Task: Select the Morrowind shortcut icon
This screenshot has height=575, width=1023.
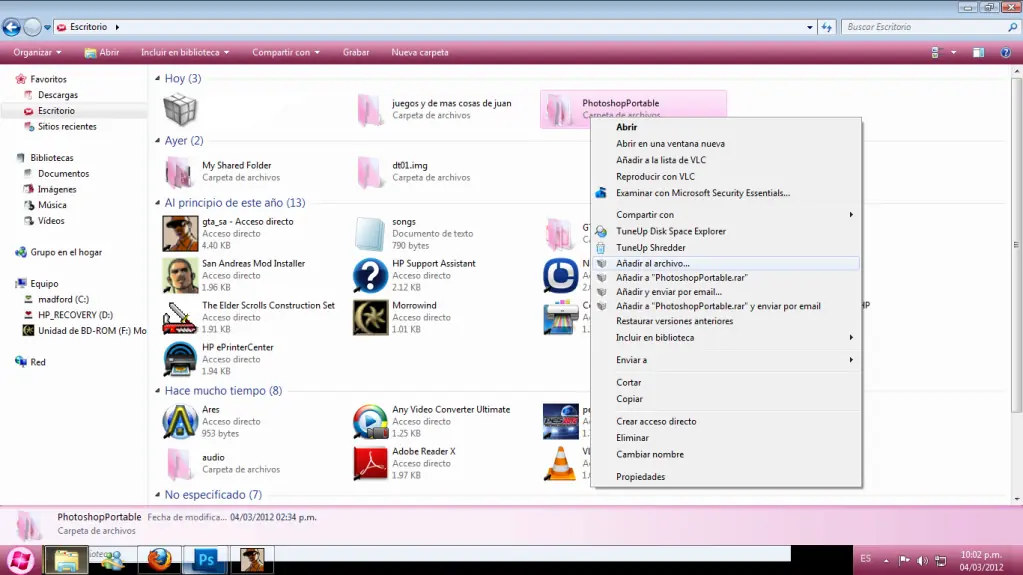Action: (370, 317)
